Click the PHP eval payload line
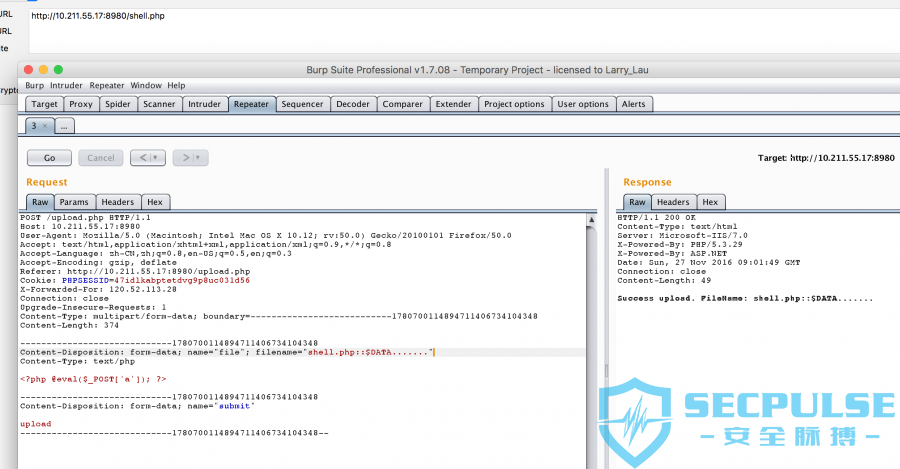 pyautogui.click(x=93, y=379)
